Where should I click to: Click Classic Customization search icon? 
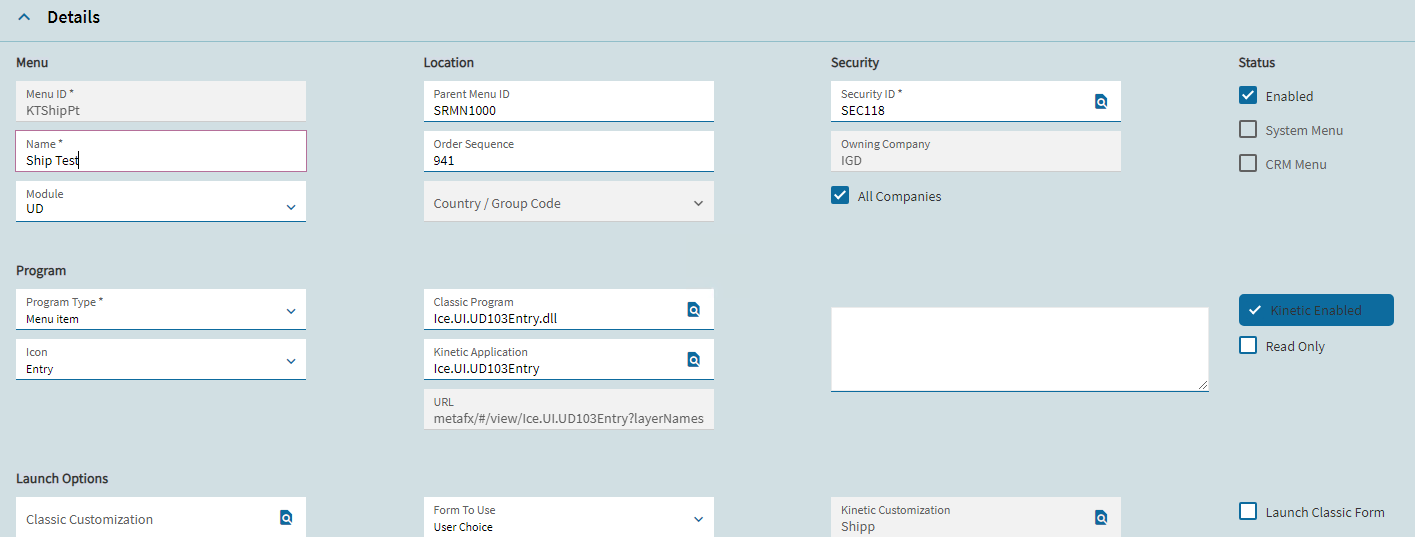tap(286, 518)
